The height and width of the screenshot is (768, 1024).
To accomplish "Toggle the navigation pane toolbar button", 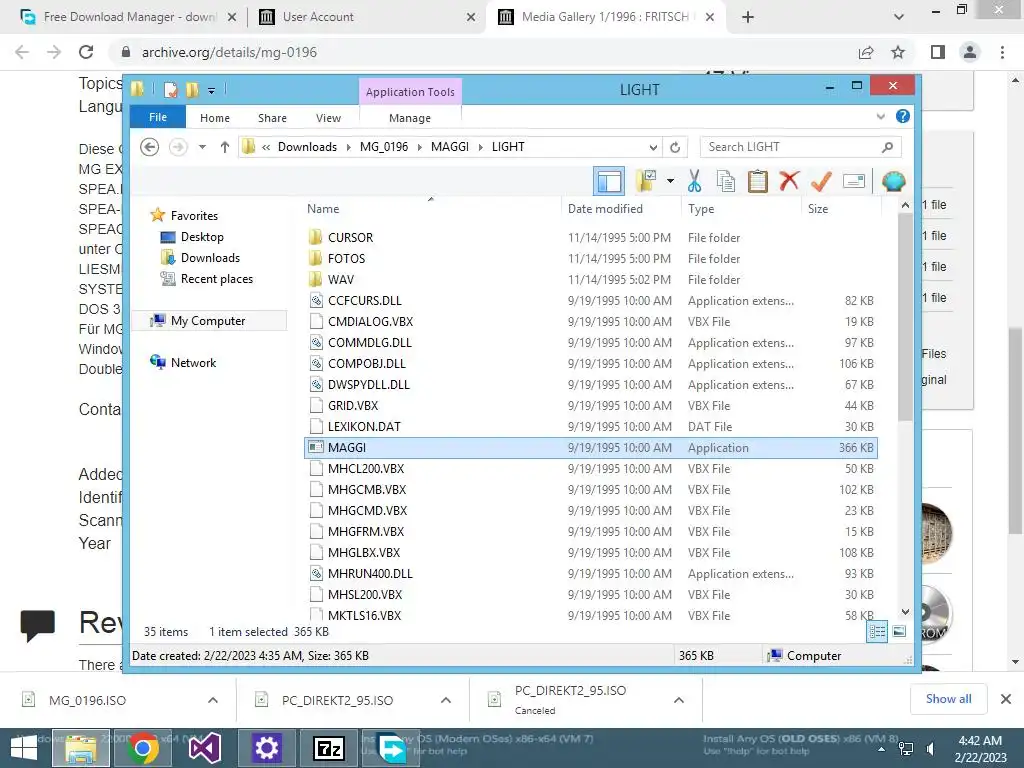I will [x=609, y=181].
